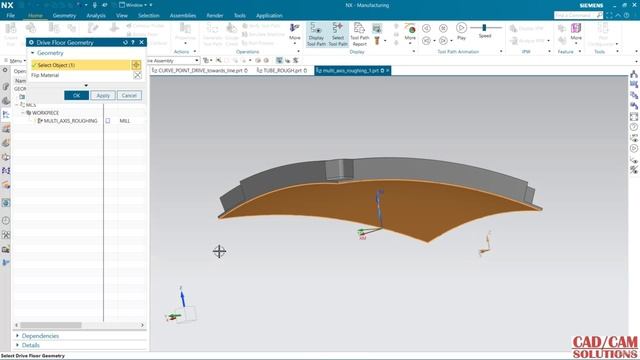Click the animation Speed slider handle
Screen dimensions: 640x360
point(484,27)
